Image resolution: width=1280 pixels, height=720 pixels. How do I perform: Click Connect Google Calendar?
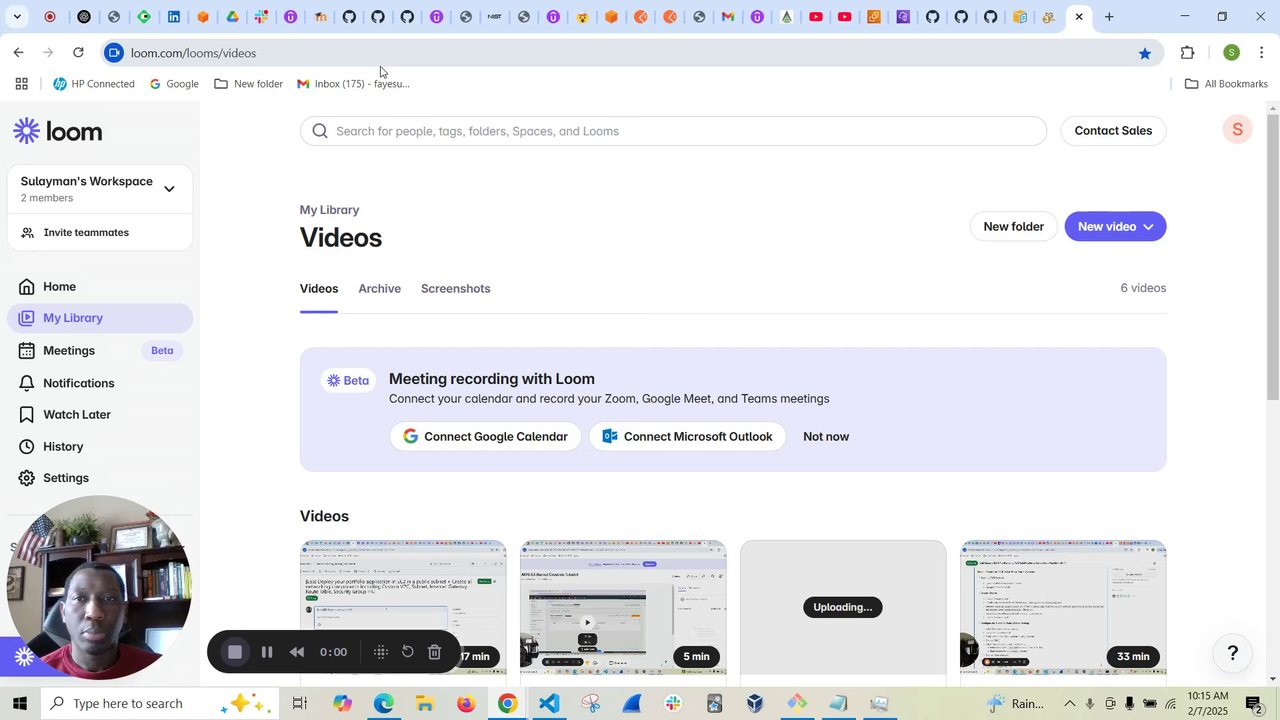pos(485,437)
